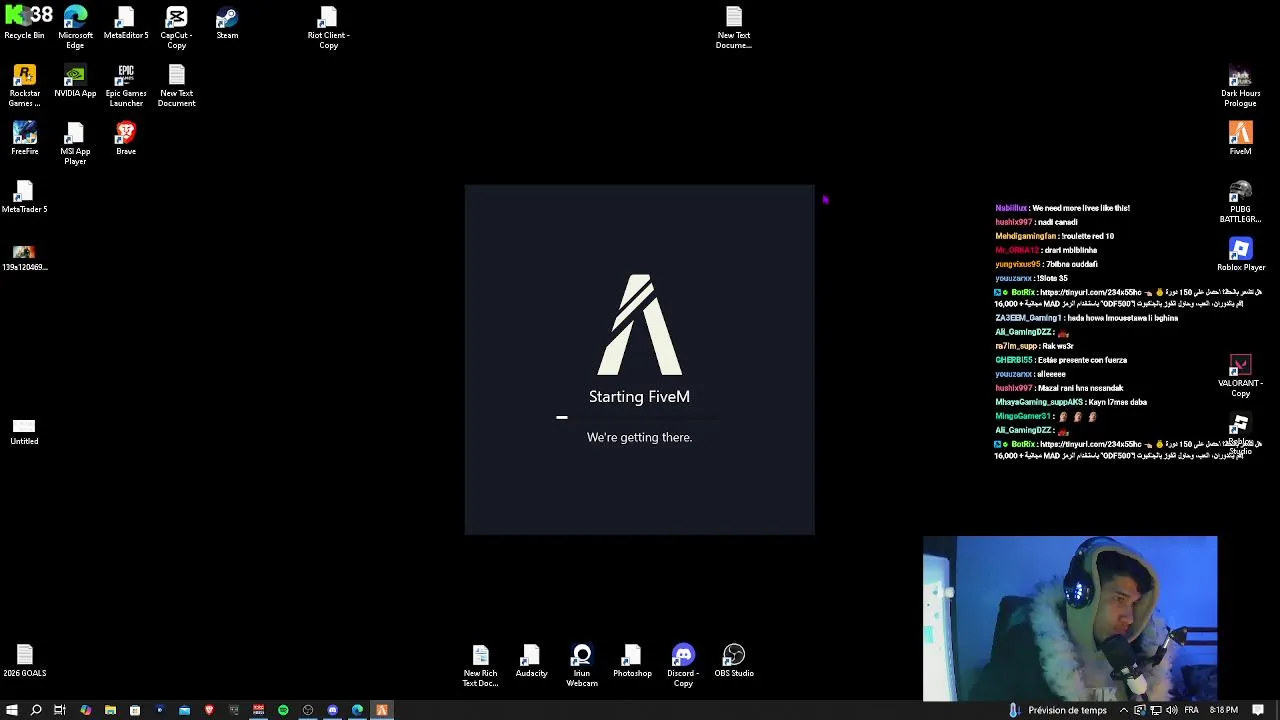Open the network icon in the tray
1280x720 pixels.
point(1156,710)
